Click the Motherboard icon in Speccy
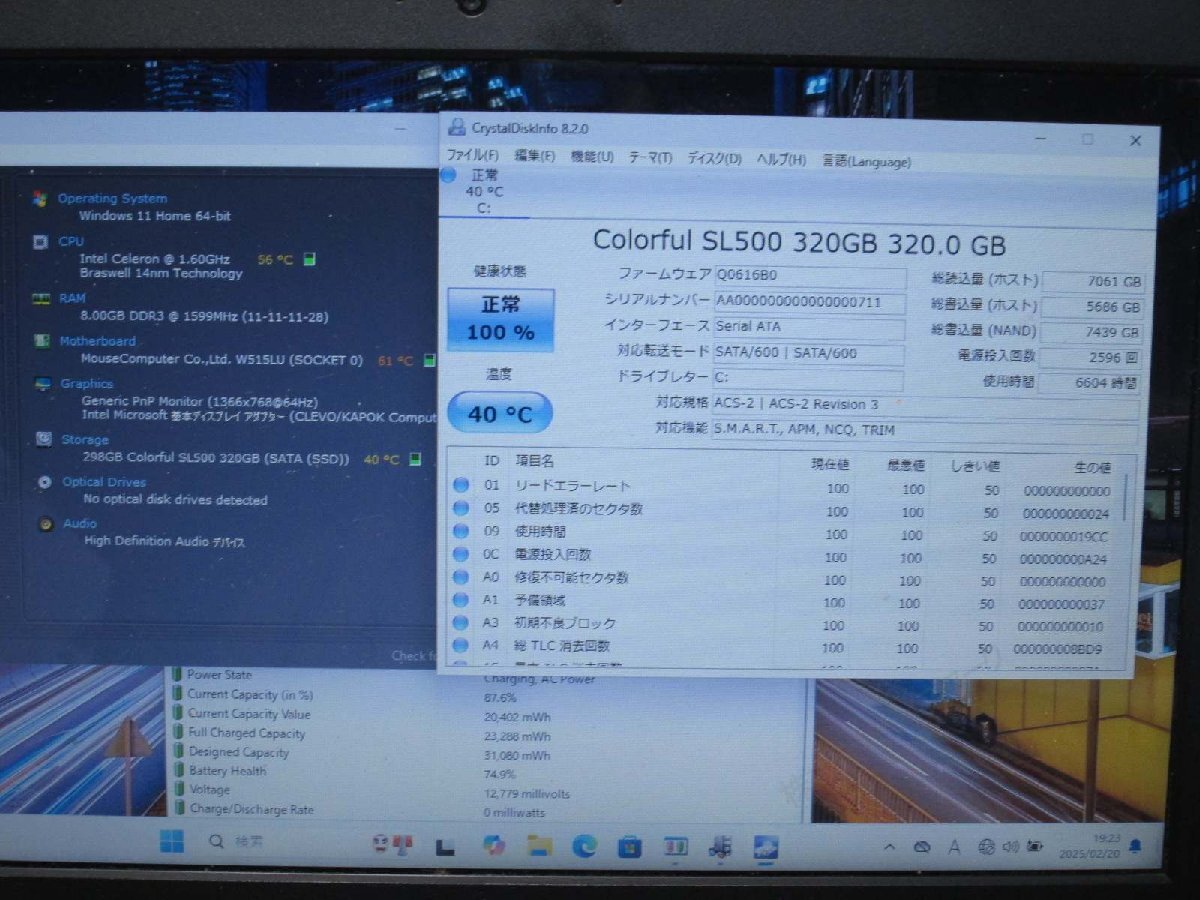The image size is (1200, 900). pos(42,341)
